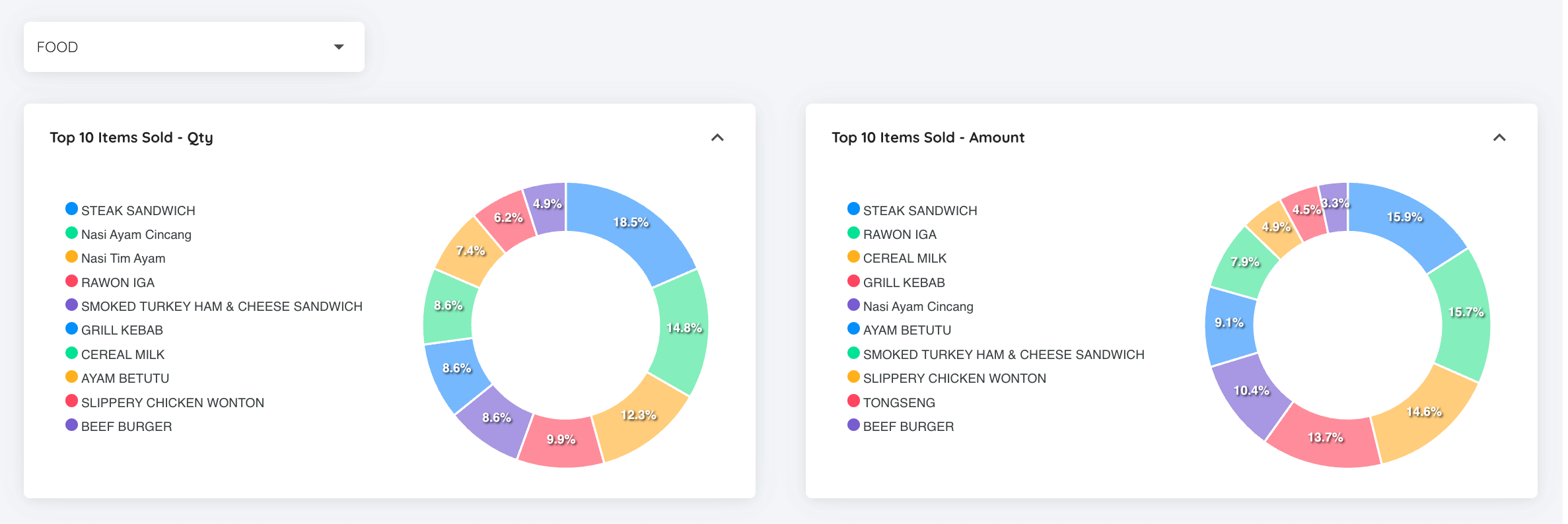Click the 13.7% red slice in Amount donut

pos(1324,438)
